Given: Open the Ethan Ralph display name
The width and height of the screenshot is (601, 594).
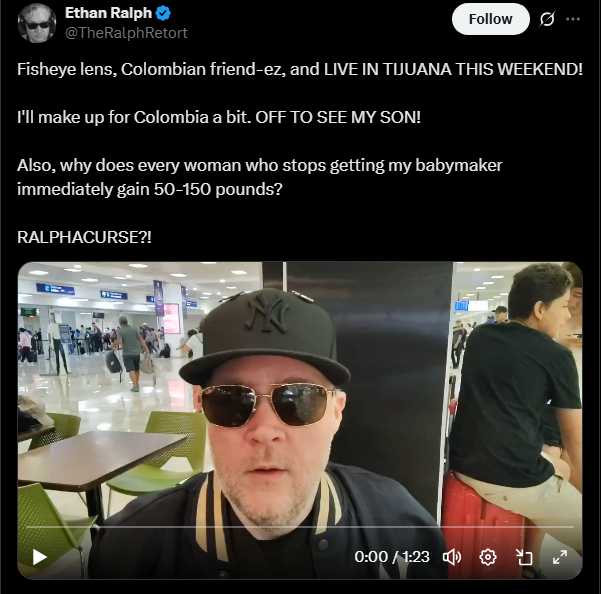Looking at the screenshot, I should click(108, 13).
